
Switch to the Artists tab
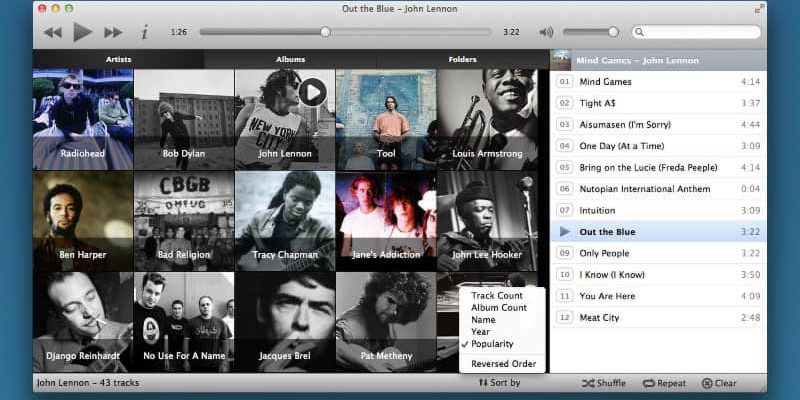point(118,59)
